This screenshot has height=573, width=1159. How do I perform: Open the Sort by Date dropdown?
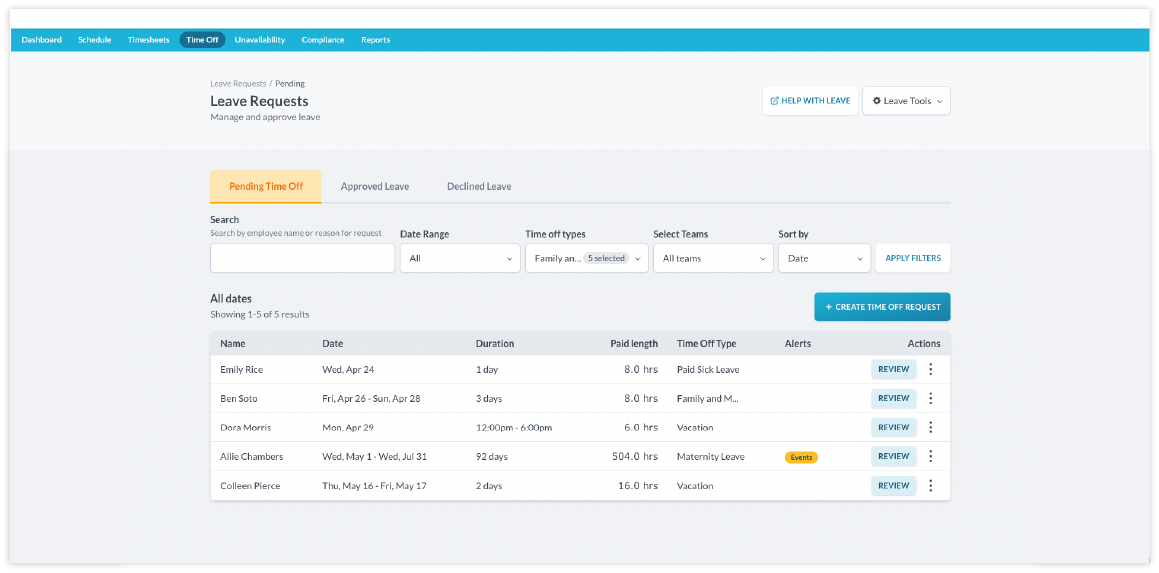(824, 258)
